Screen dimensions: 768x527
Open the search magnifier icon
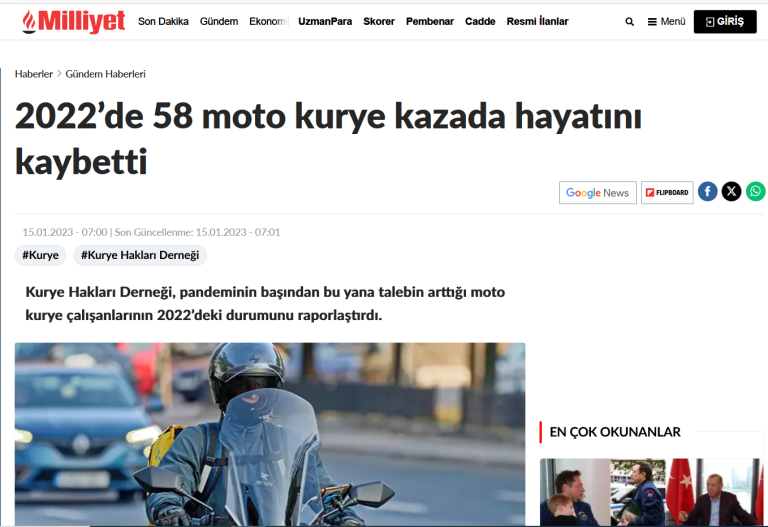coord(629,22)
